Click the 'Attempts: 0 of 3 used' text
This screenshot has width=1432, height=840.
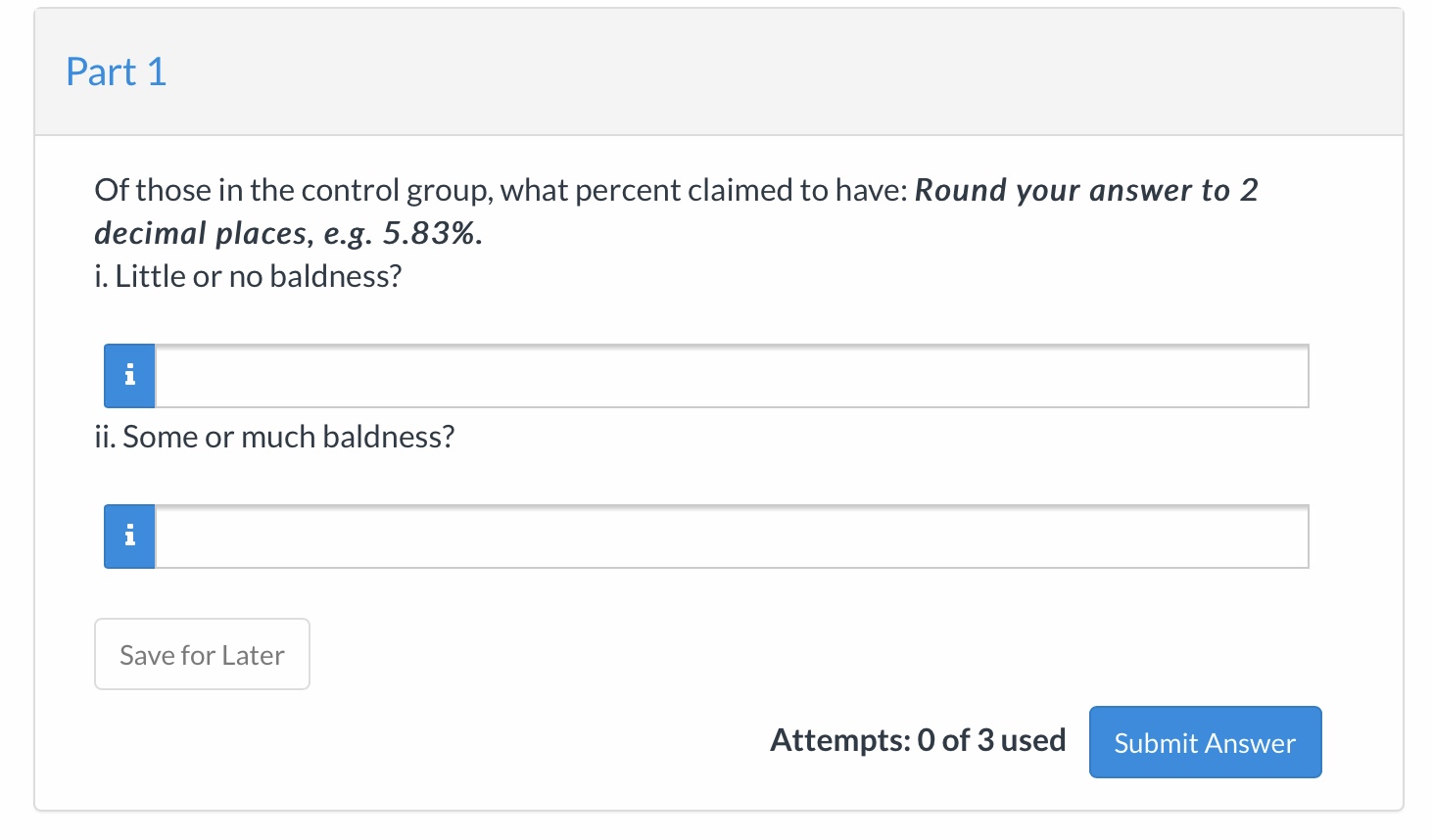[x=917, y=740]
